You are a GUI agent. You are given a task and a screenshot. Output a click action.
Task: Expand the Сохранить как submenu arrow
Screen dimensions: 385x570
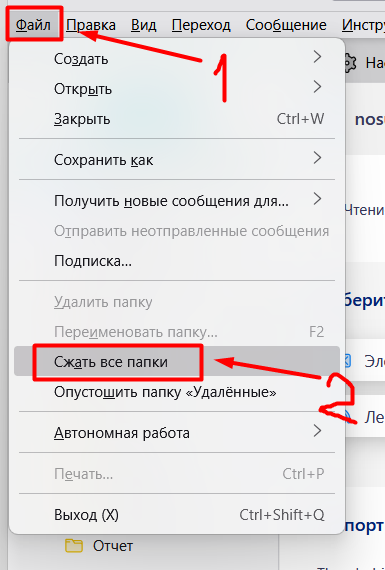coord(317,158)
